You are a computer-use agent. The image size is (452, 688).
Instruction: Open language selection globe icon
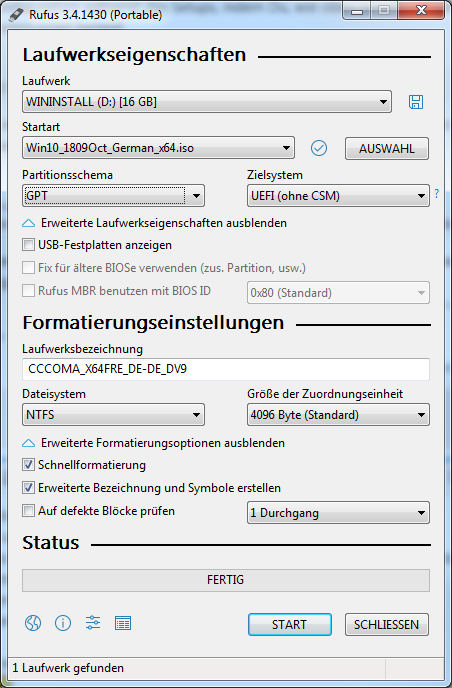click(33, 623)
